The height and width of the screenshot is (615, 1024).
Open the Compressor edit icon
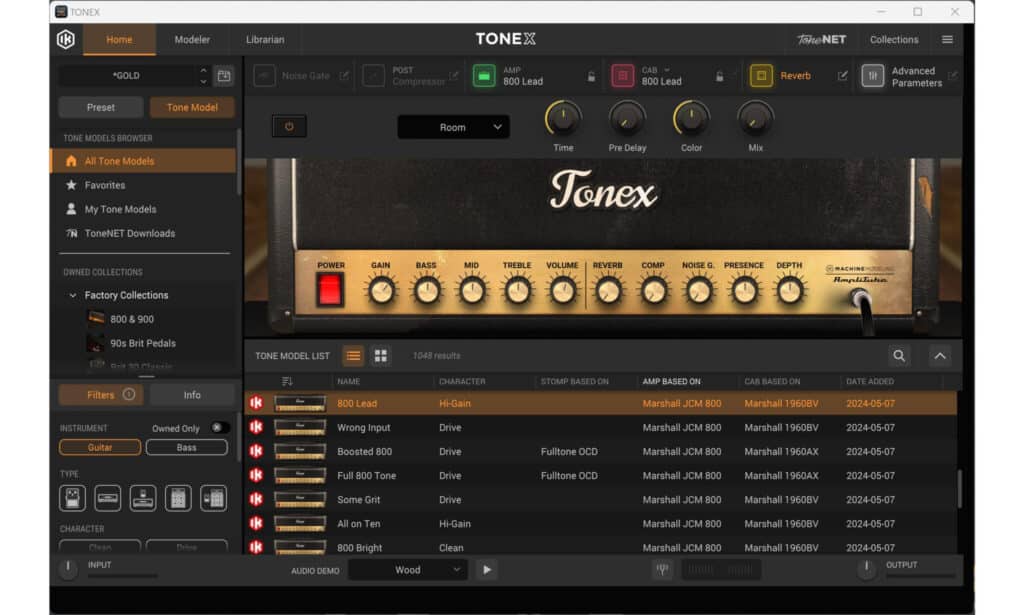pyautogui.click(x=454, y=76)
